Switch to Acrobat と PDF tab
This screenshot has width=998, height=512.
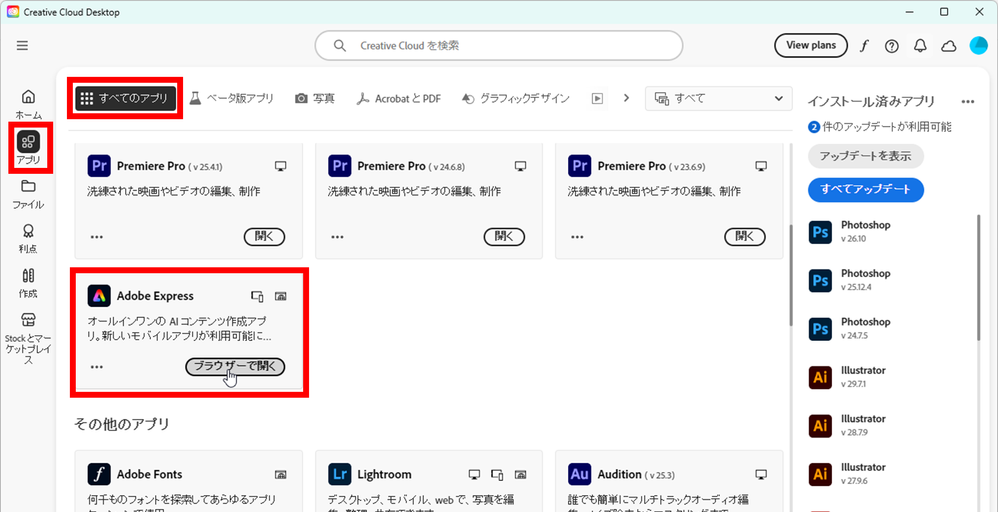(x=398, y=99)
